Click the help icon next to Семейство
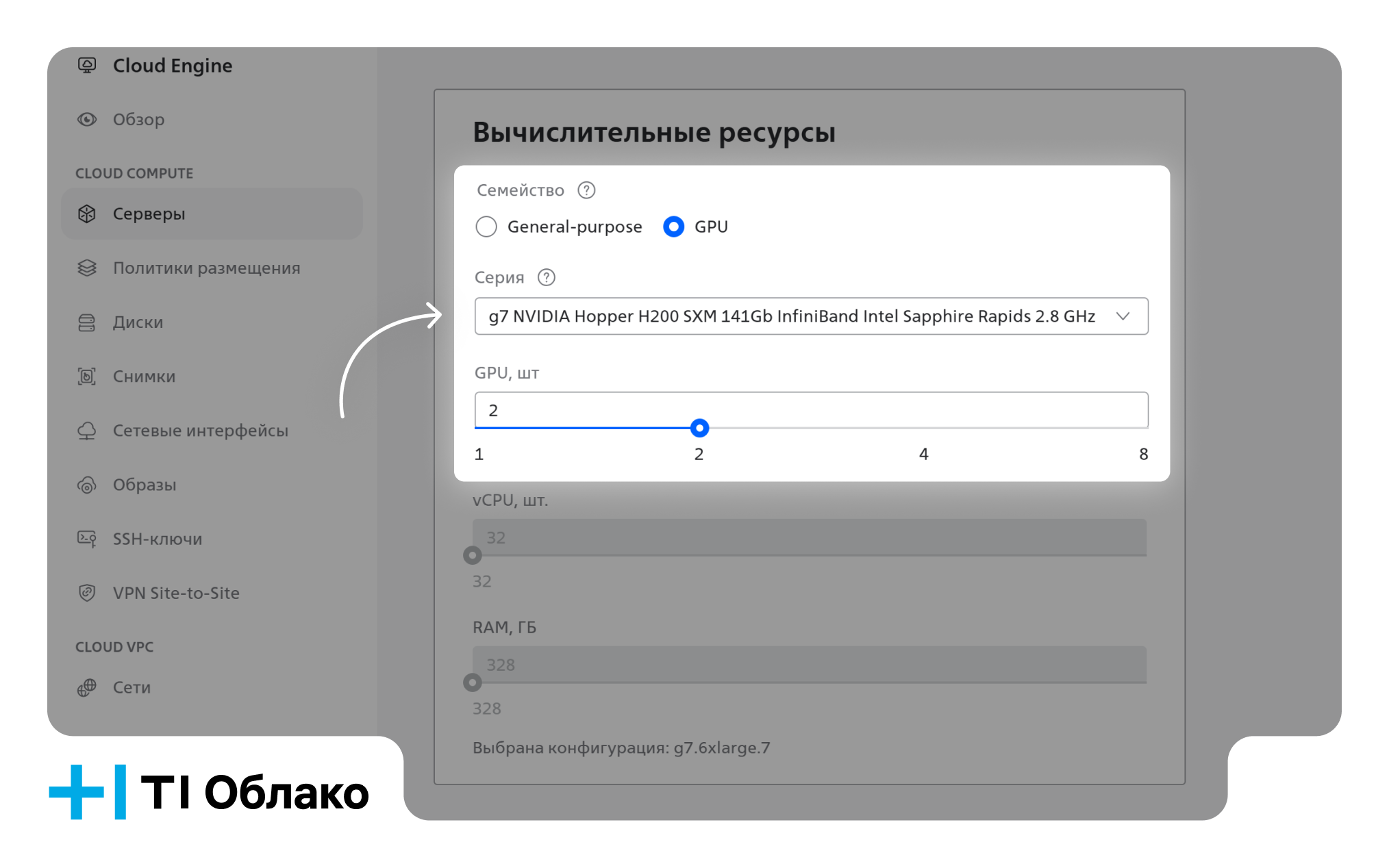1389x868 pixels. [x=586, y=190]
